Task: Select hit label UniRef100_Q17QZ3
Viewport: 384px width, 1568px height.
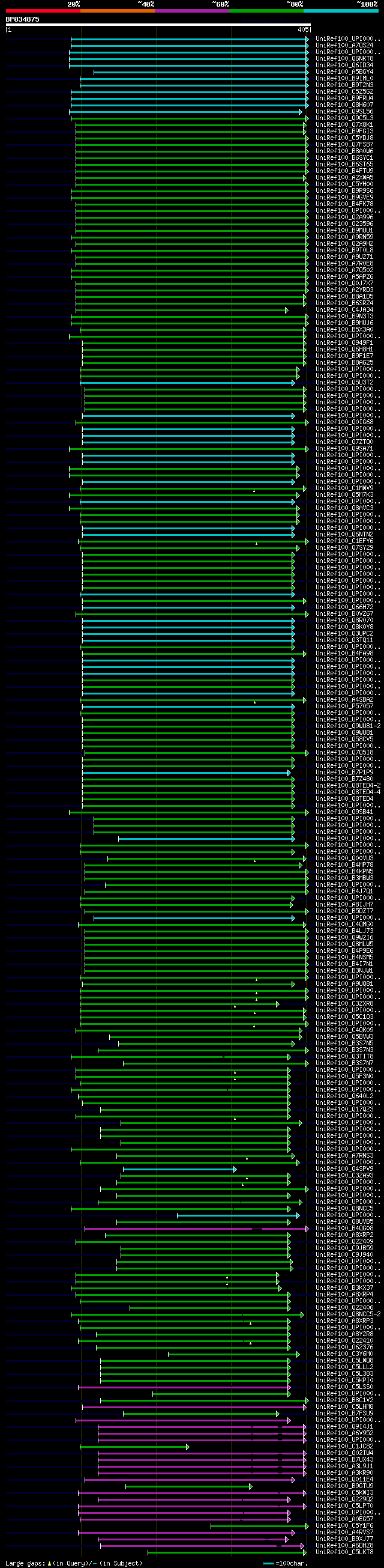Action: click(344, 1109)
